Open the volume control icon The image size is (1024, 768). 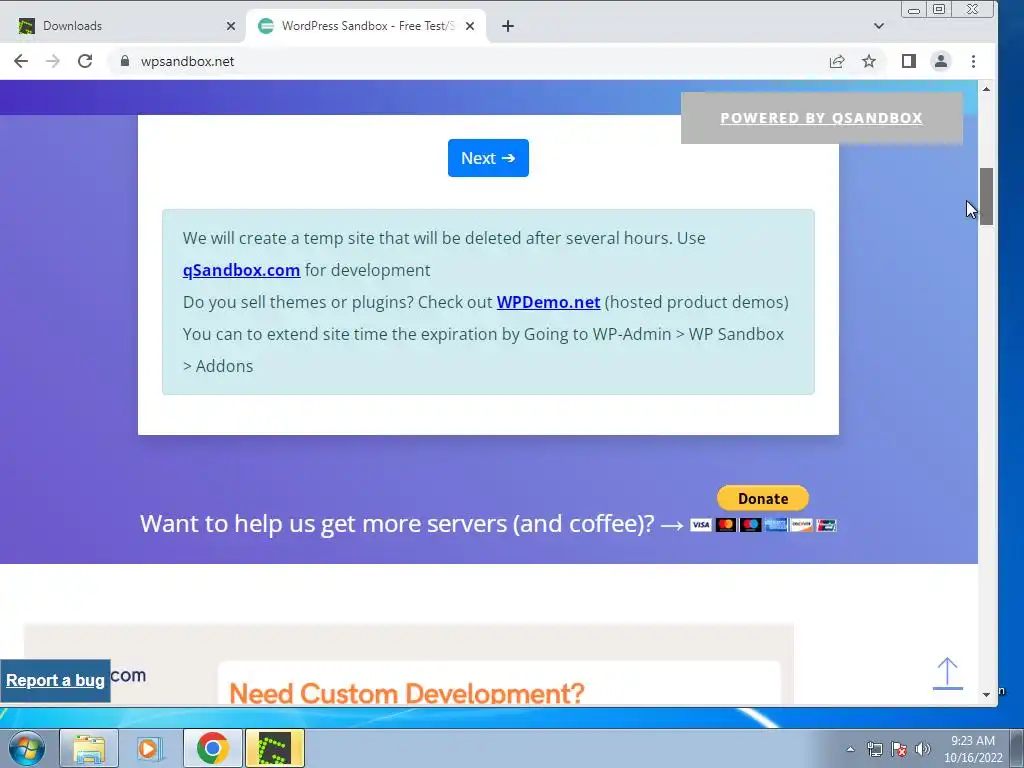point(923,749)
